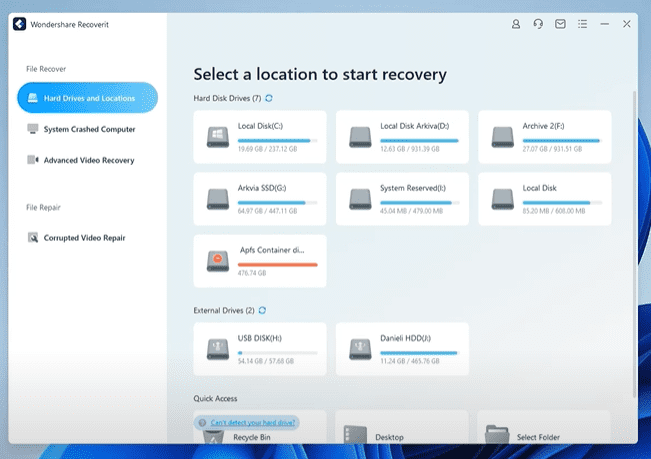Refresh the Hard Disk Drives list
The height and width of the screenshot is (459, 651).
tap(269, 98)
